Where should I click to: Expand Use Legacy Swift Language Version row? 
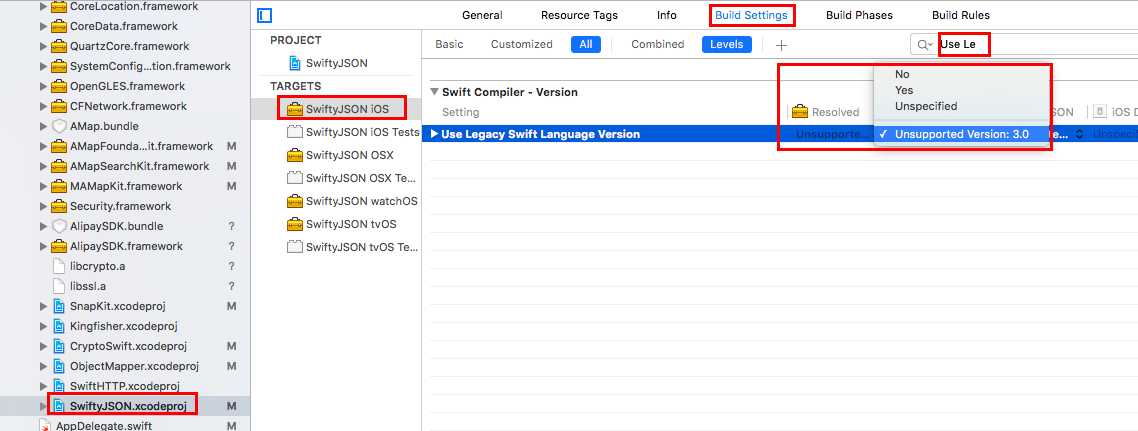pos(435,134)
